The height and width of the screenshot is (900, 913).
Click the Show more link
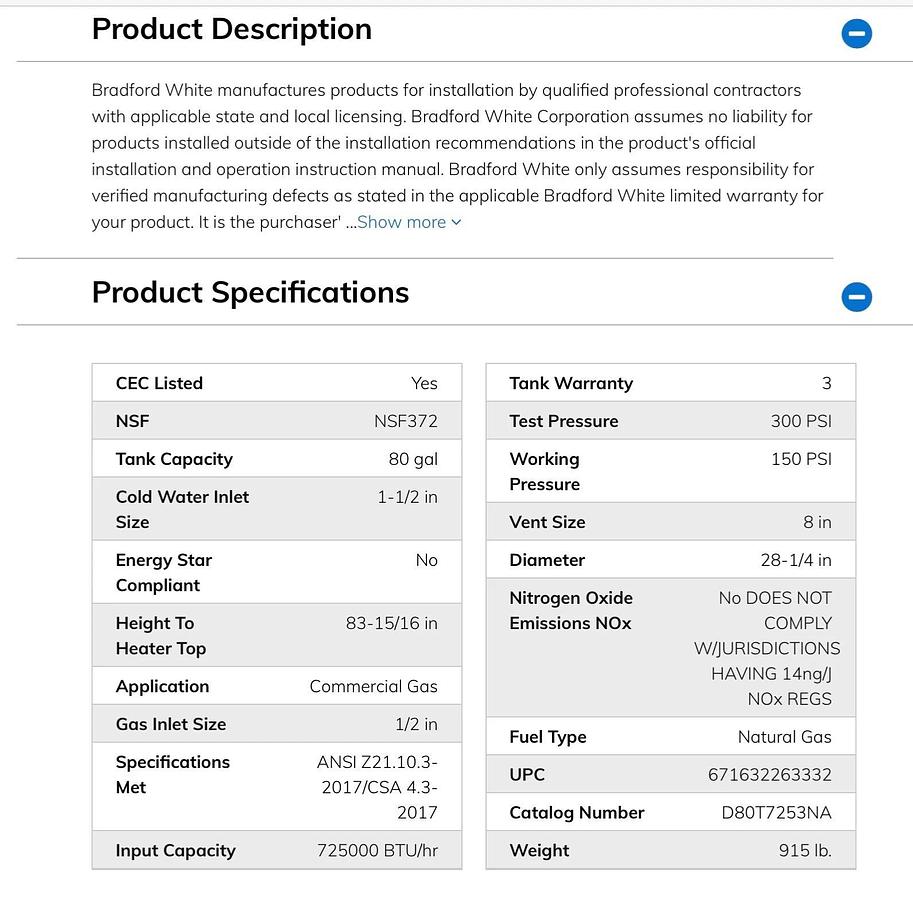[x=409, y=222]
